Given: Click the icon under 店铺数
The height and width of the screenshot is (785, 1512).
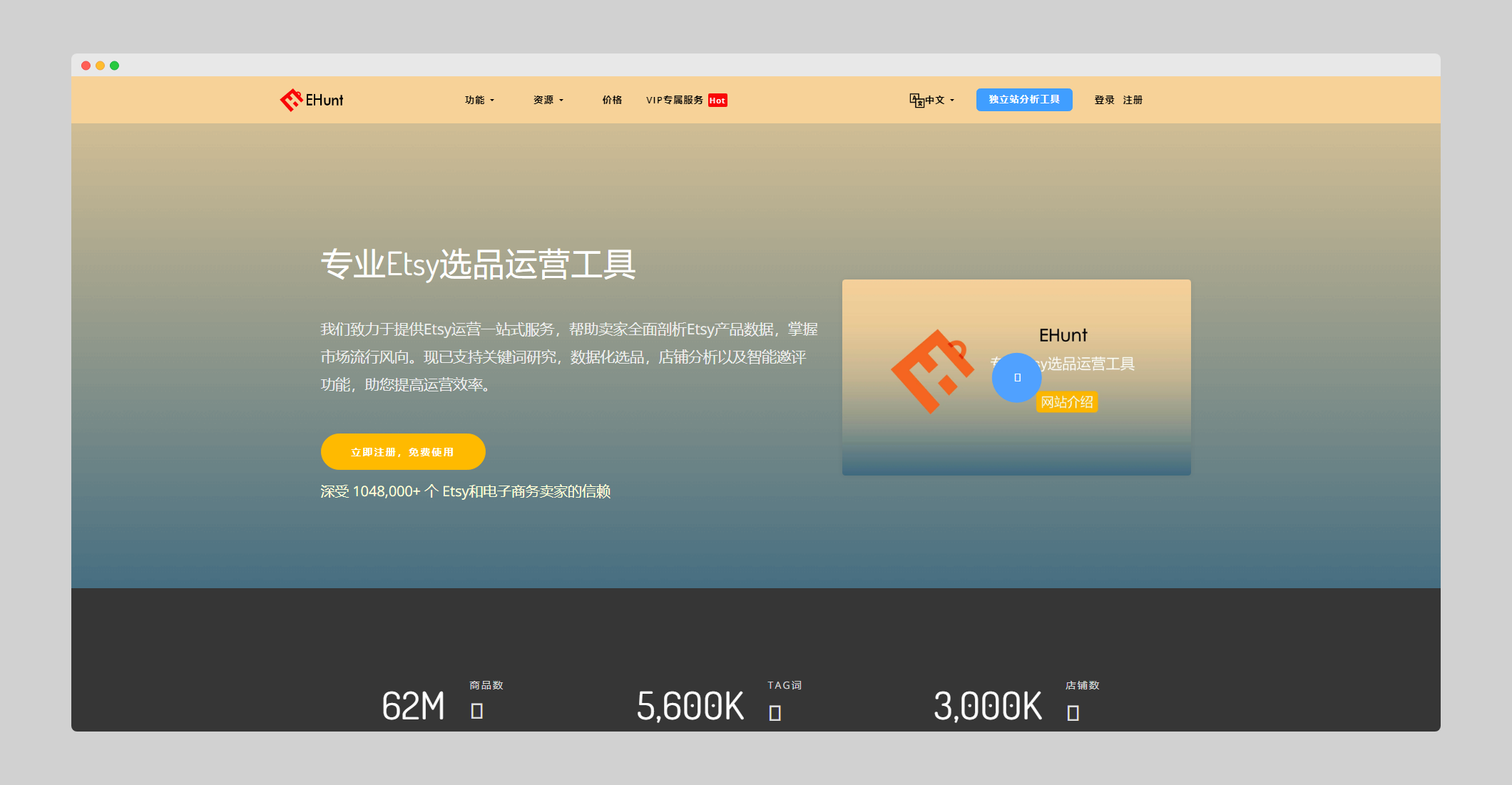Looking at the screenshot, I should (1073, 712).
